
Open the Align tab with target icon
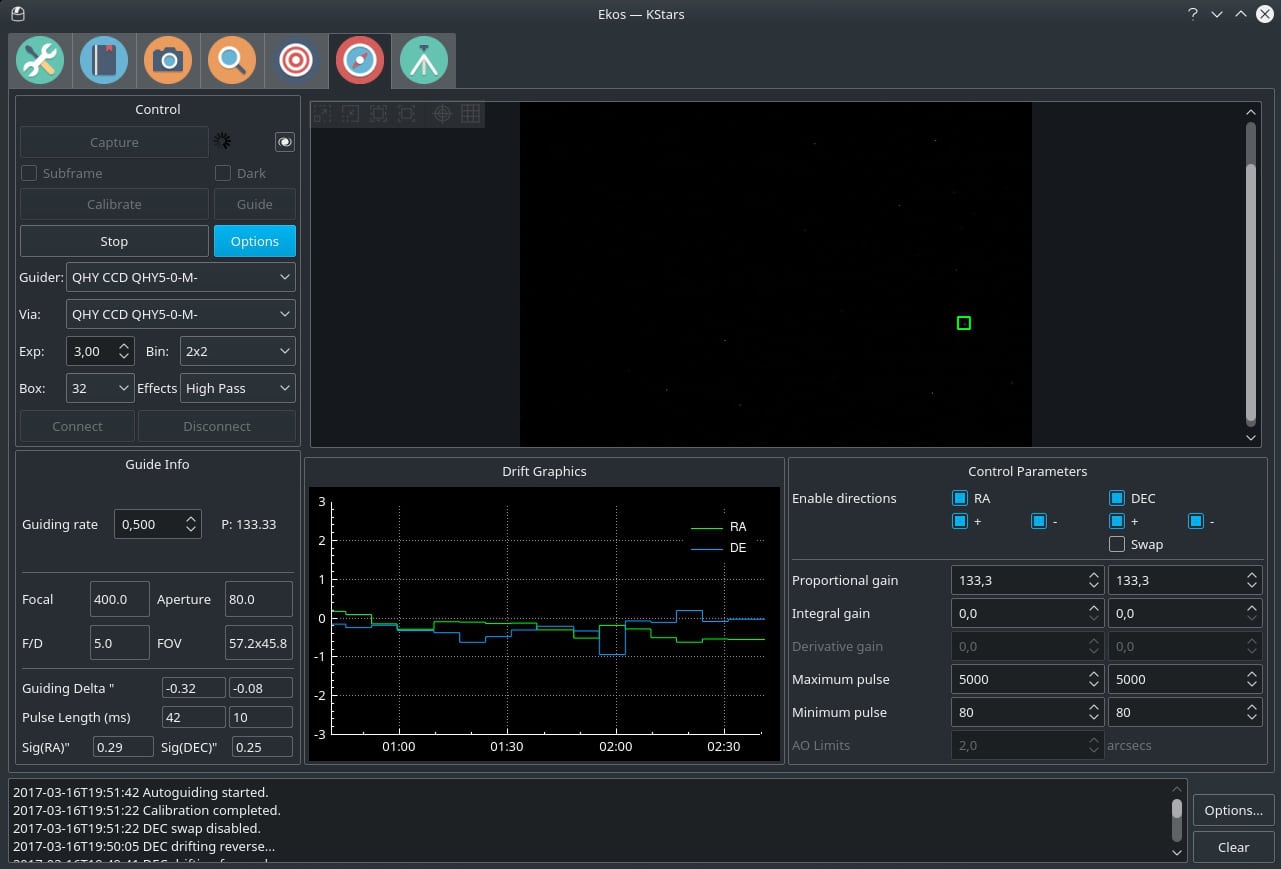(296, 61)
